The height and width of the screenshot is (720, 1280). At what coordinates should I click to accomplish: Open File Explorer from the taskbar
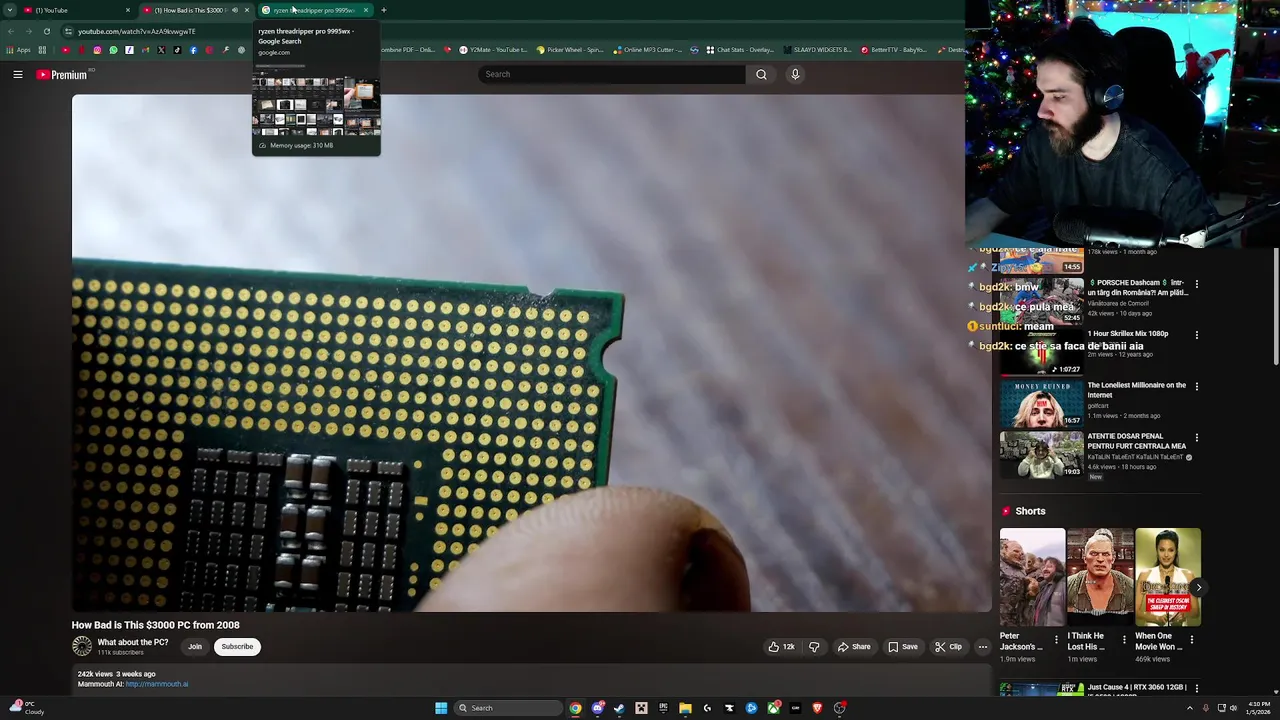[685, 708]
